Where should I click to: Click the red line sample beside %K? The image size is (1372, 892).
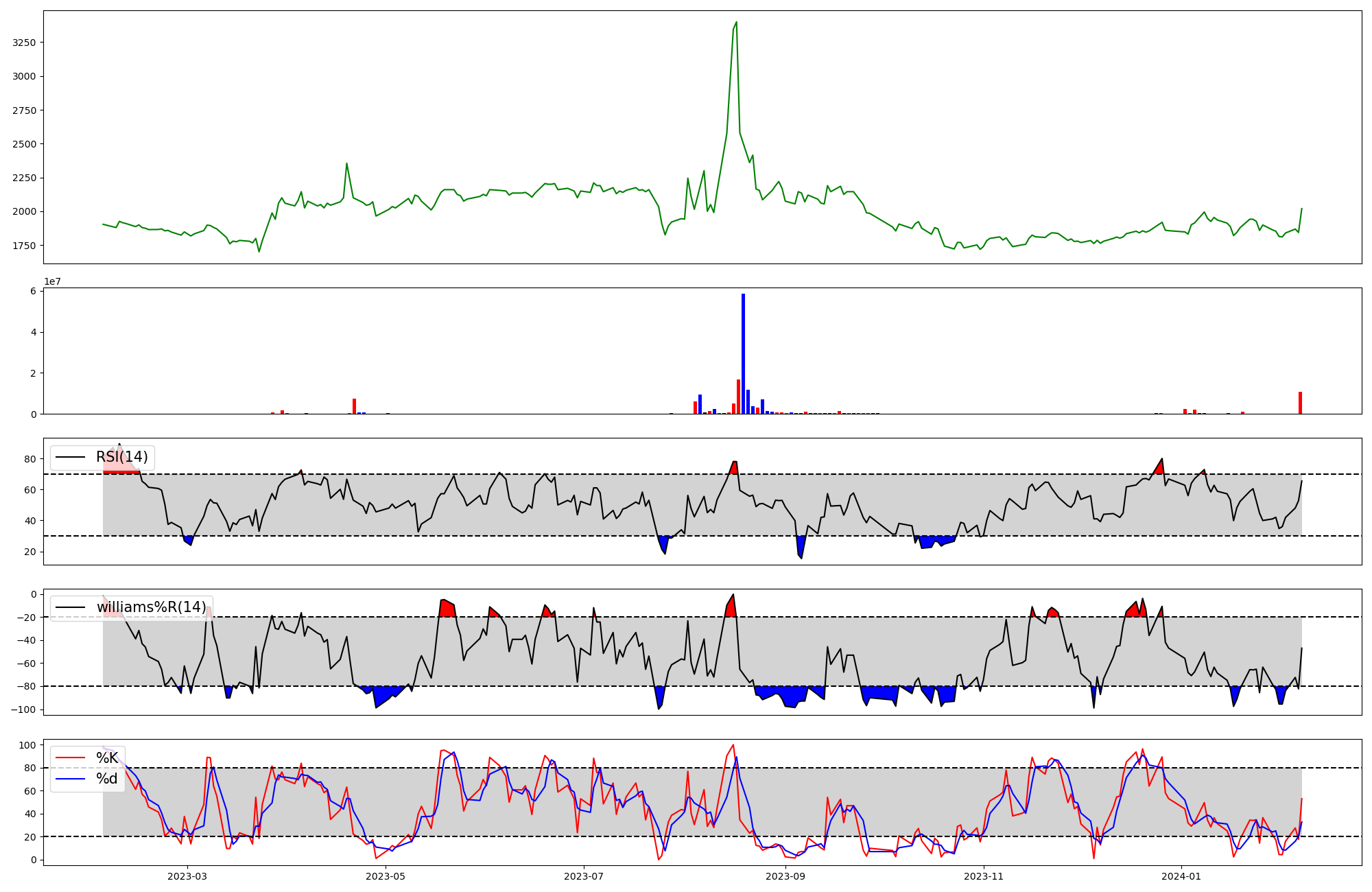click(70, 758)
